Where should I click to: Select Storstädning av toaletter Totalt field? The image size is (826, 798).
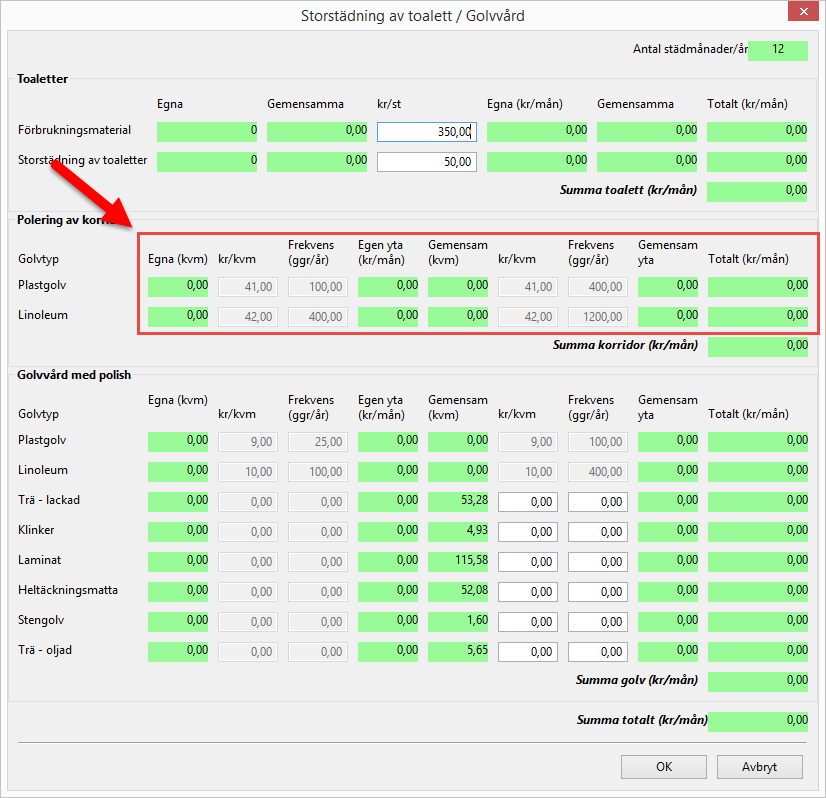click(x=757, y=162)
